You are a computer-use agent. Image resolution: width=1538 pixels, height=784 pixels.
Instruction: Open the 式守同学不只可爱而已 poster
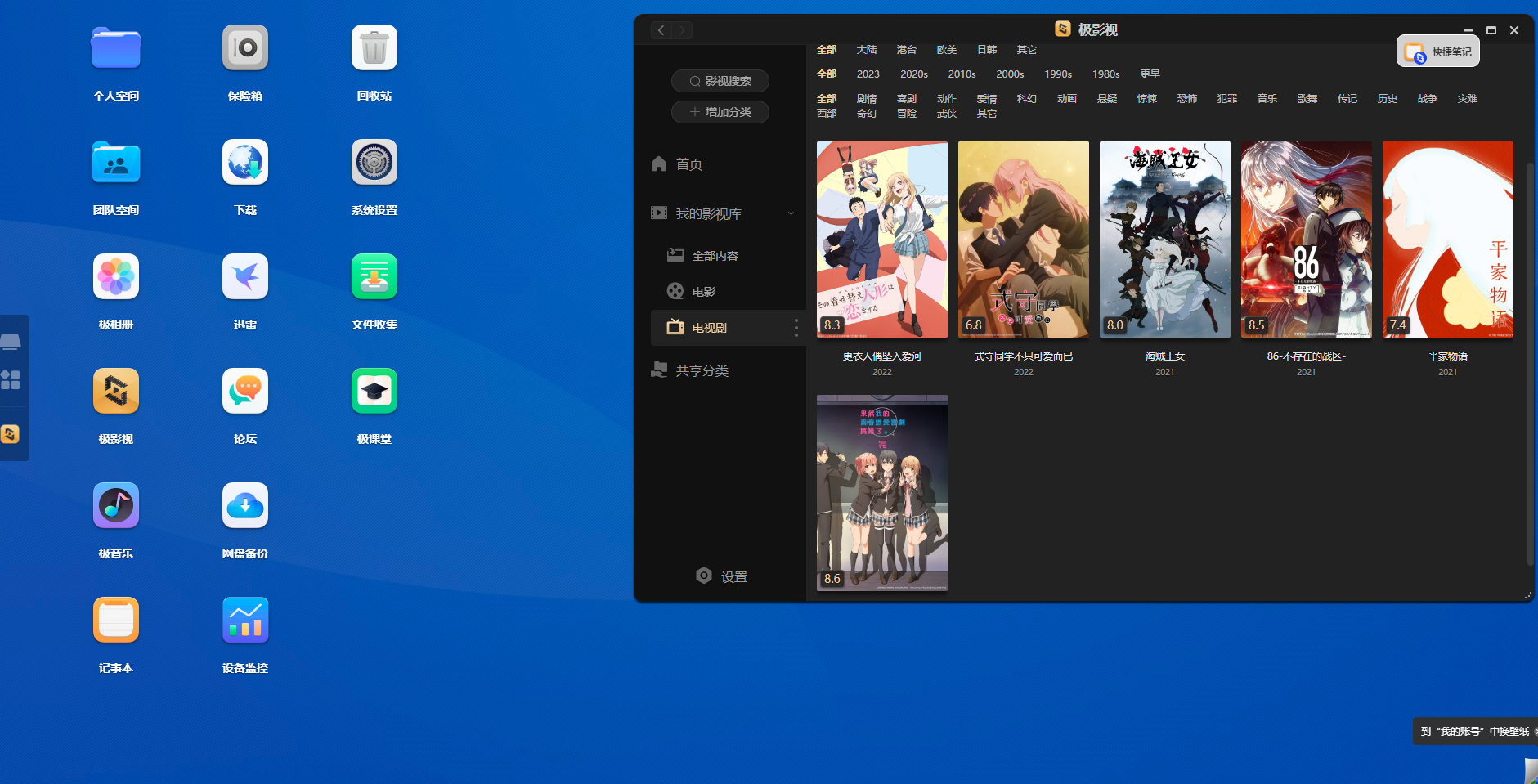coord(1024,240)
